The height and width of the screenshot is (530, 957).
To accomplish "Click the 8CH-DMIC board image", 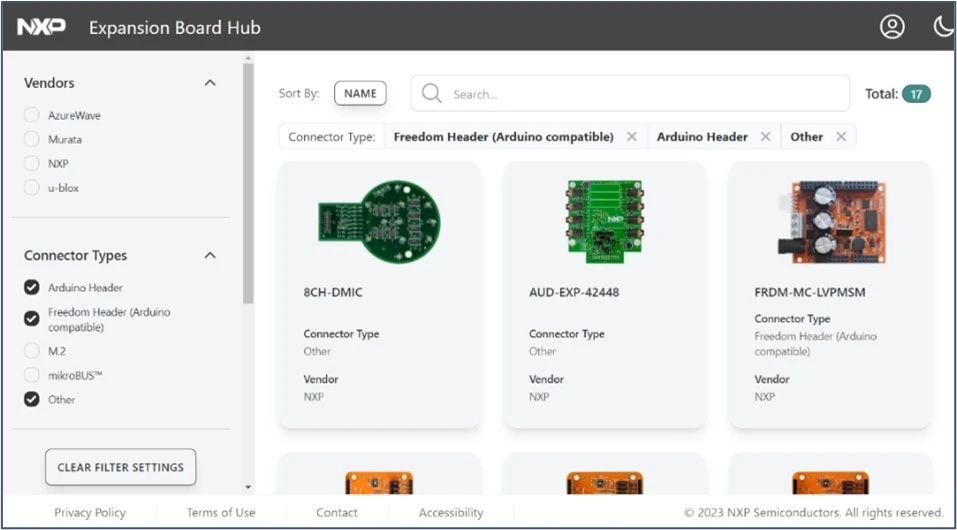I will pos(379,222).
